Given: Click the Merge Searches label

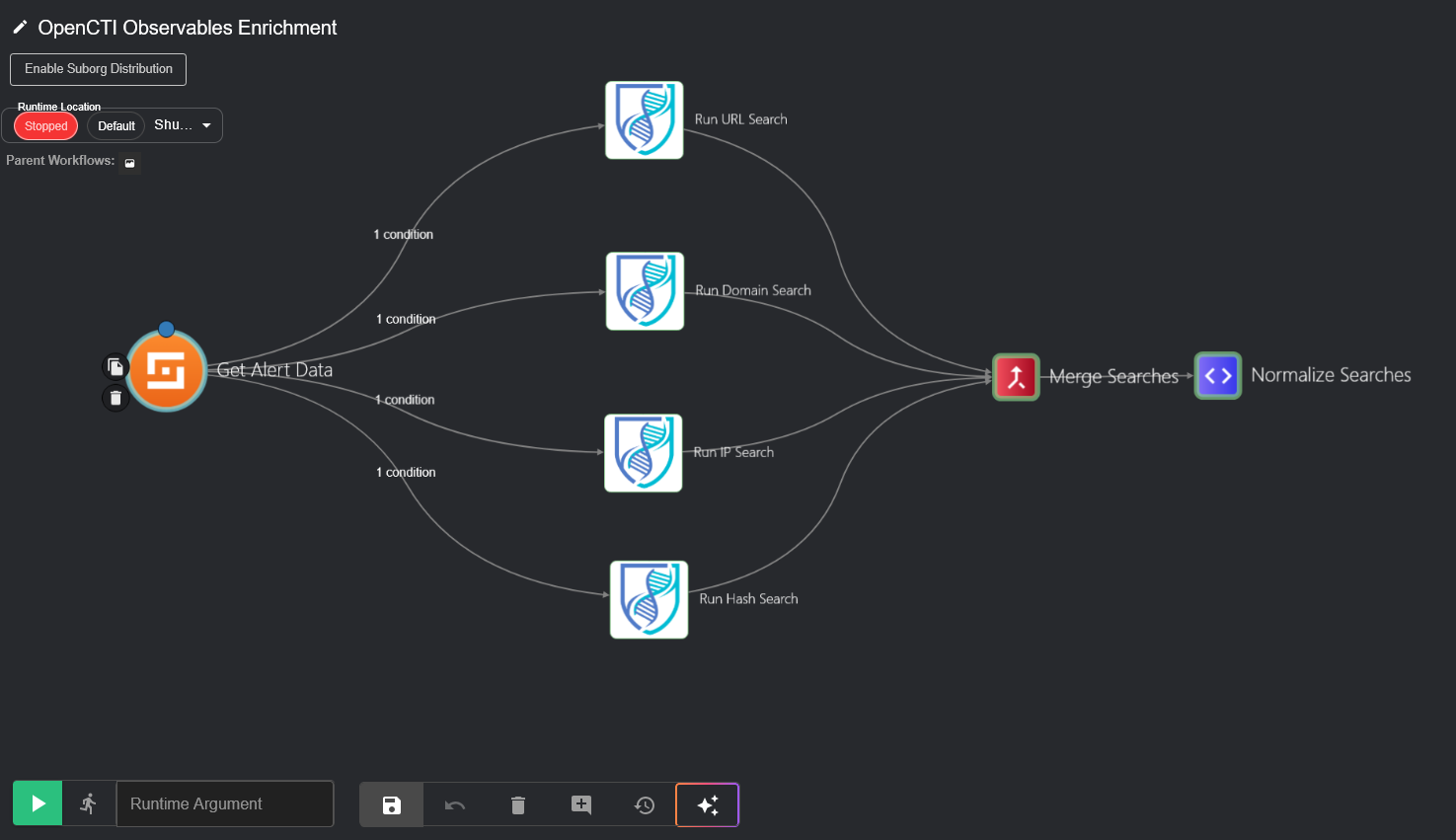Looking at the screenshot, I should (1114, 376).
